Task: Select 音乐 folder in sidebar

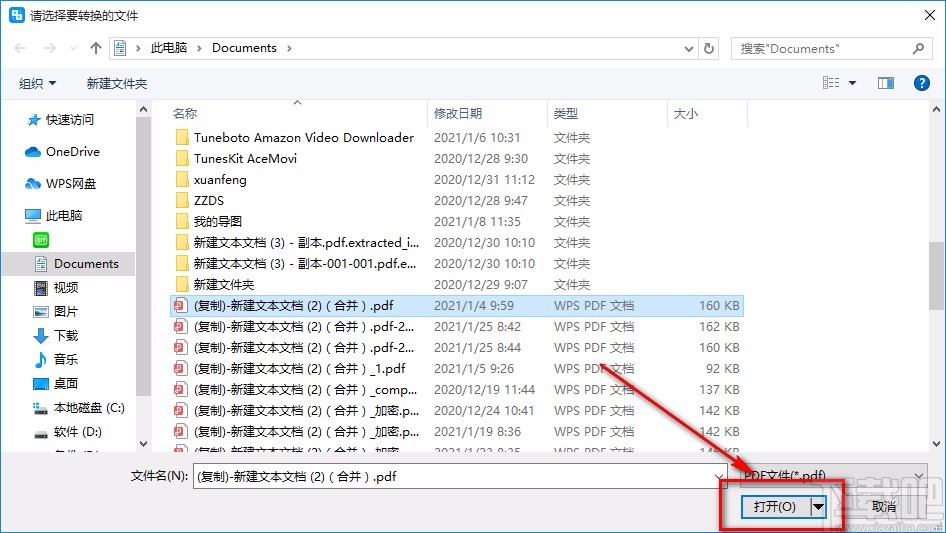Action: tap(56, 360)
